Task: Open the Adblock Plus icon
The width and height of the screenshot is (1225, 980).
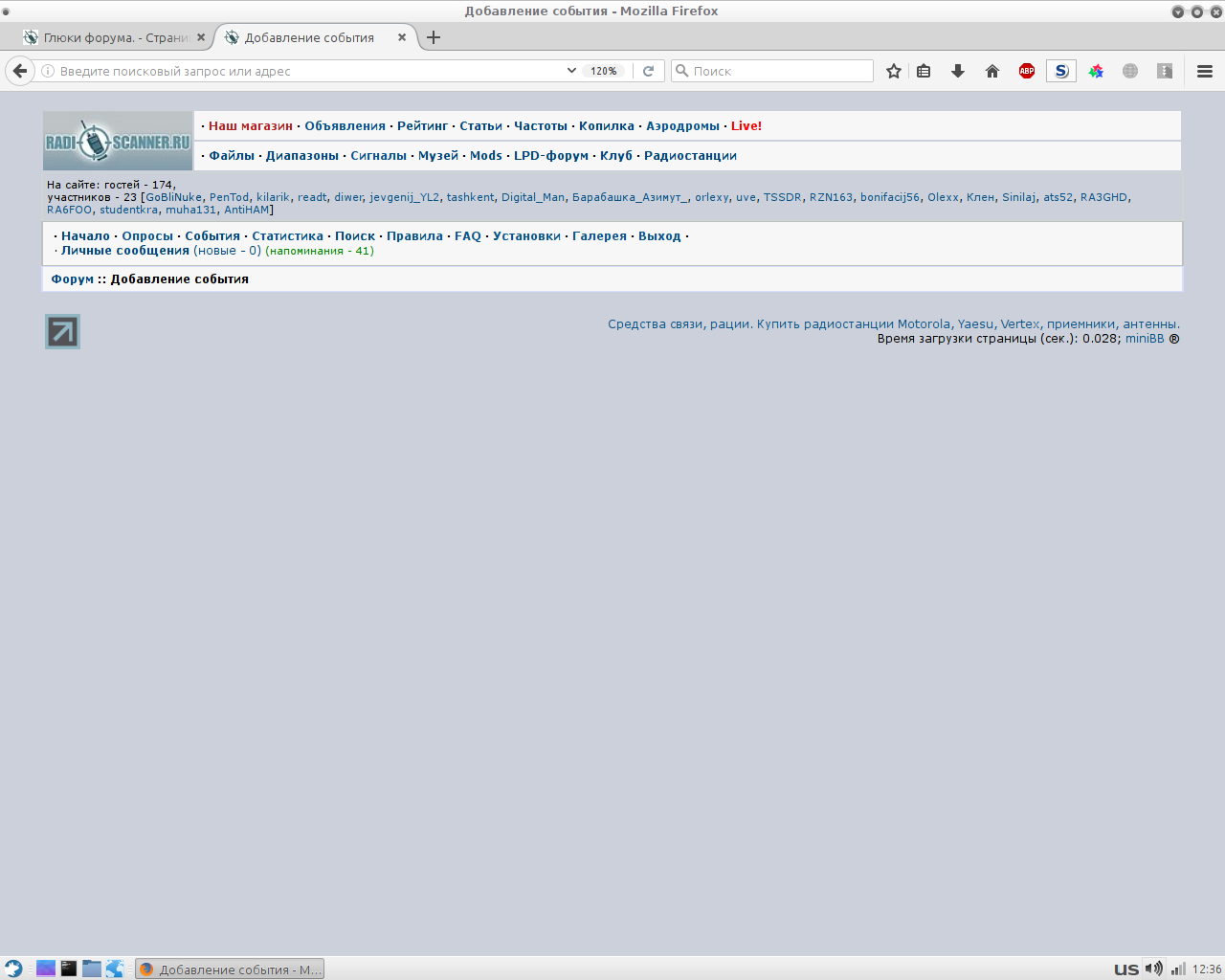Action: click(1027, 71)
